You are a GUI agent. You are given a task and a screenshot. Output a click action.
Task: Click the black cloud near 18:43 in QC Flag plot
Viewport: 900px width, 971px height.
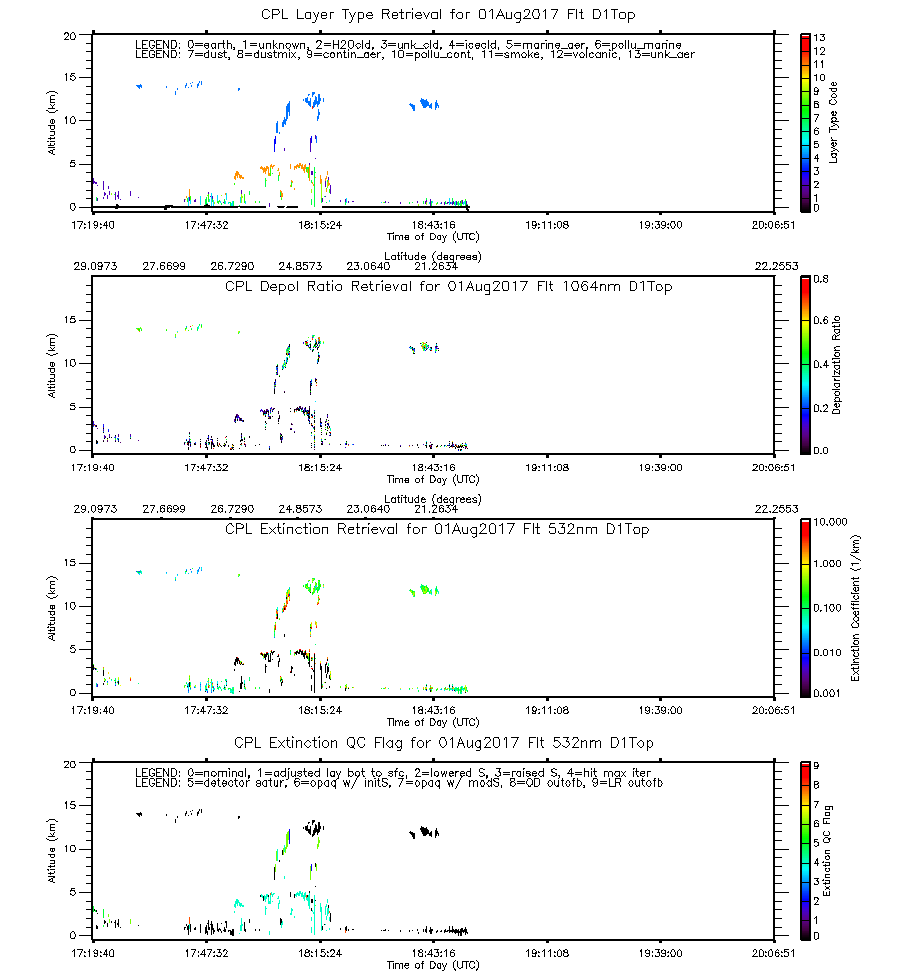point(426,832)
